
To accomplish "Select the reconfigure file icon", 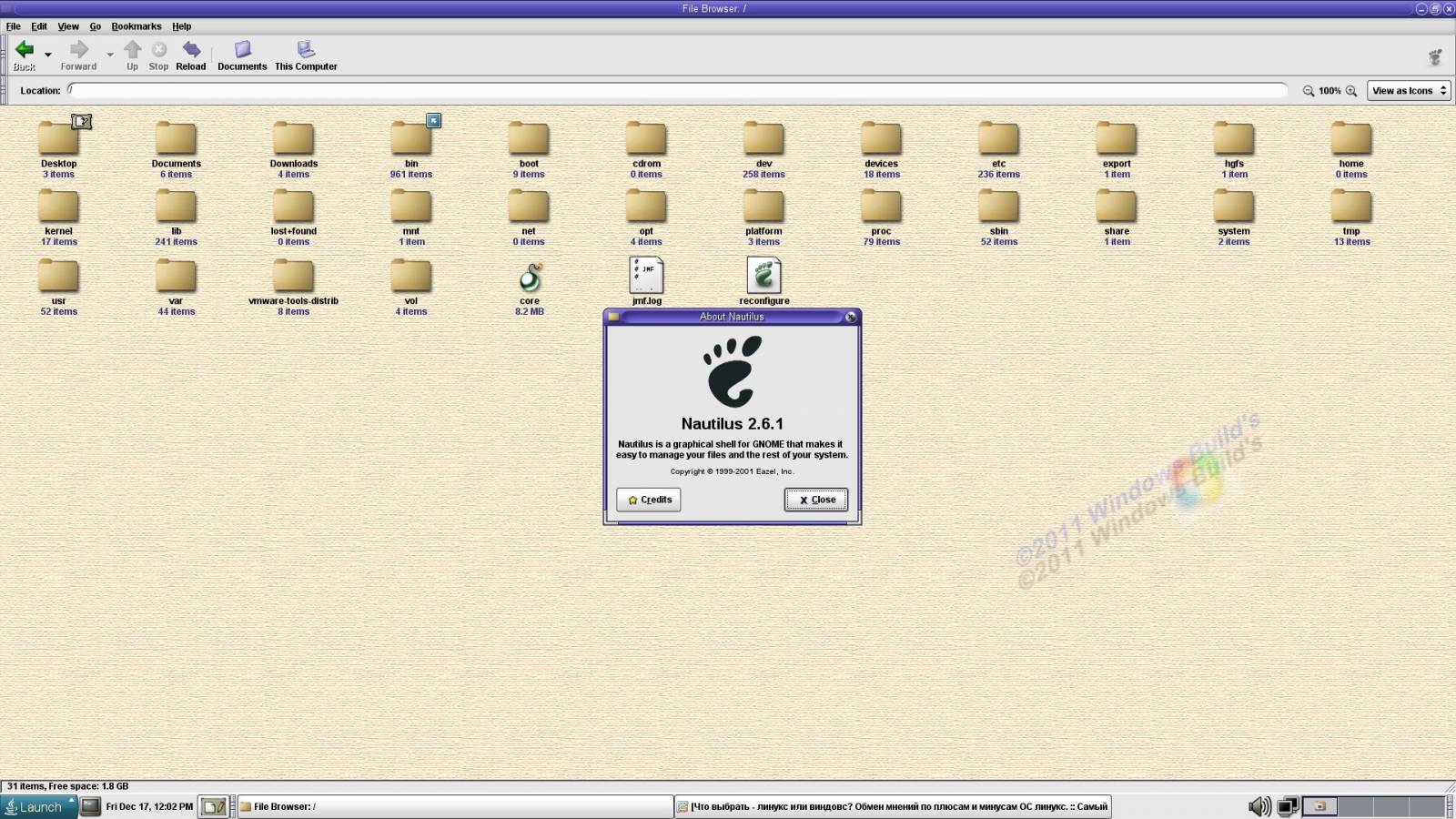I will pos(763,275).
